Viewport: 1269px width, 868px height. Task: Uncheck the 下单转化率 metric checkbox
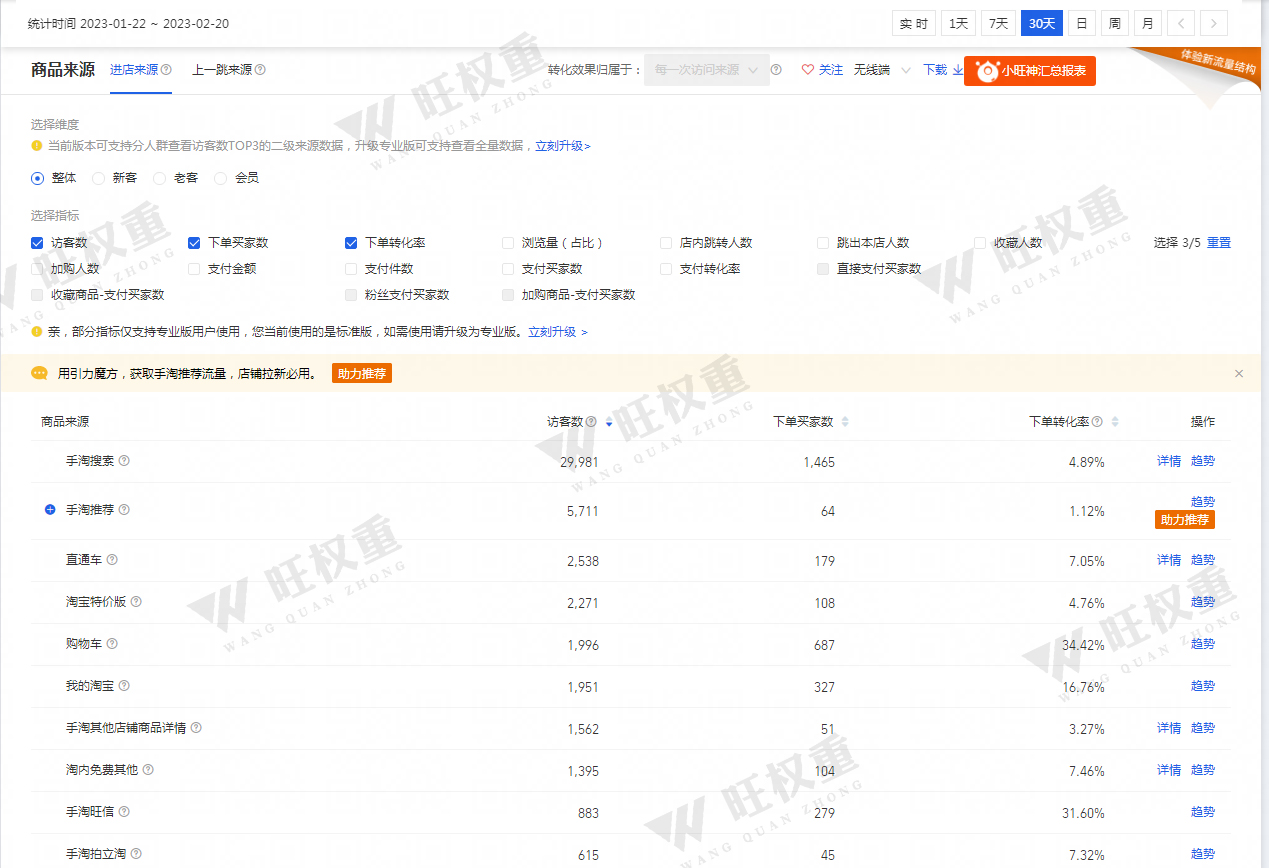(x=351, y=243)
